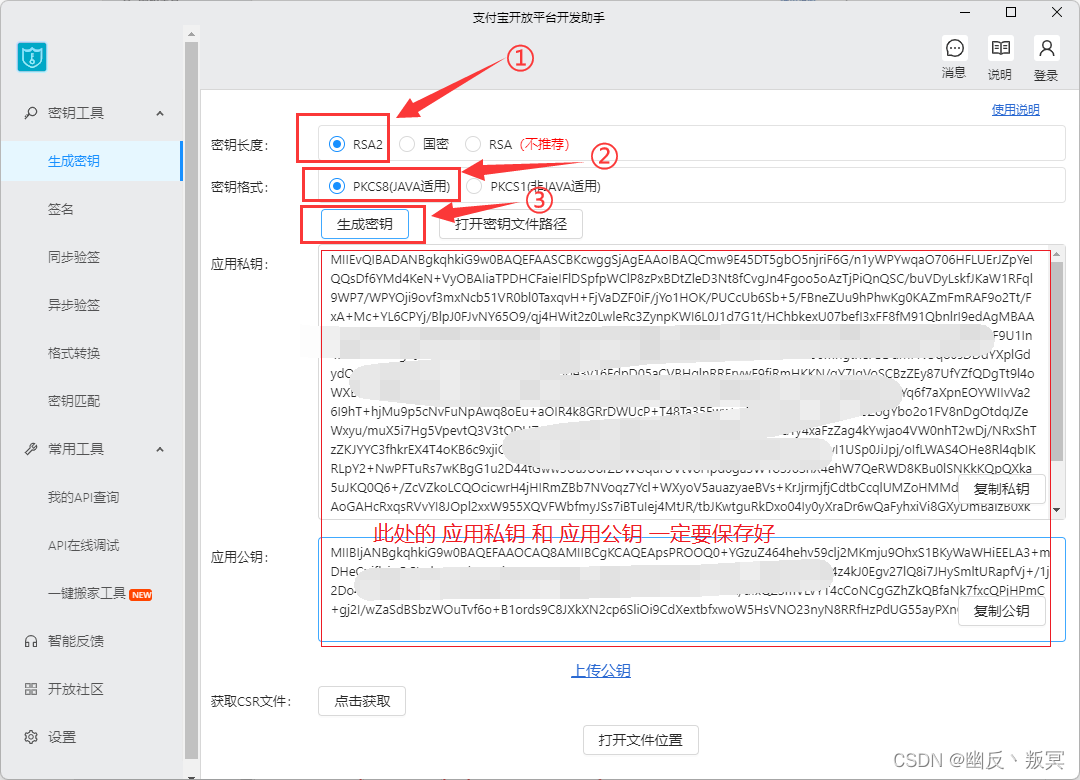Click the 上传公钥 link
The width and height of the screenshot is (1080, 780).
pyautogui.click(x=601, y=670)
